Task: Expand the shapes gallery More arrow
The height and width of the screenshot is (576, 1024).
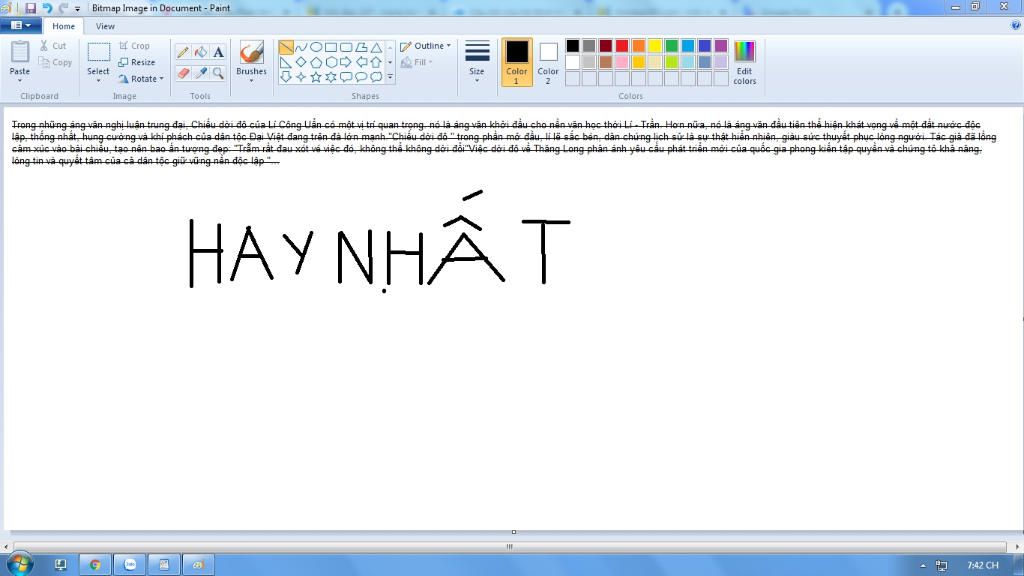Action: click(x=391, y=77)
